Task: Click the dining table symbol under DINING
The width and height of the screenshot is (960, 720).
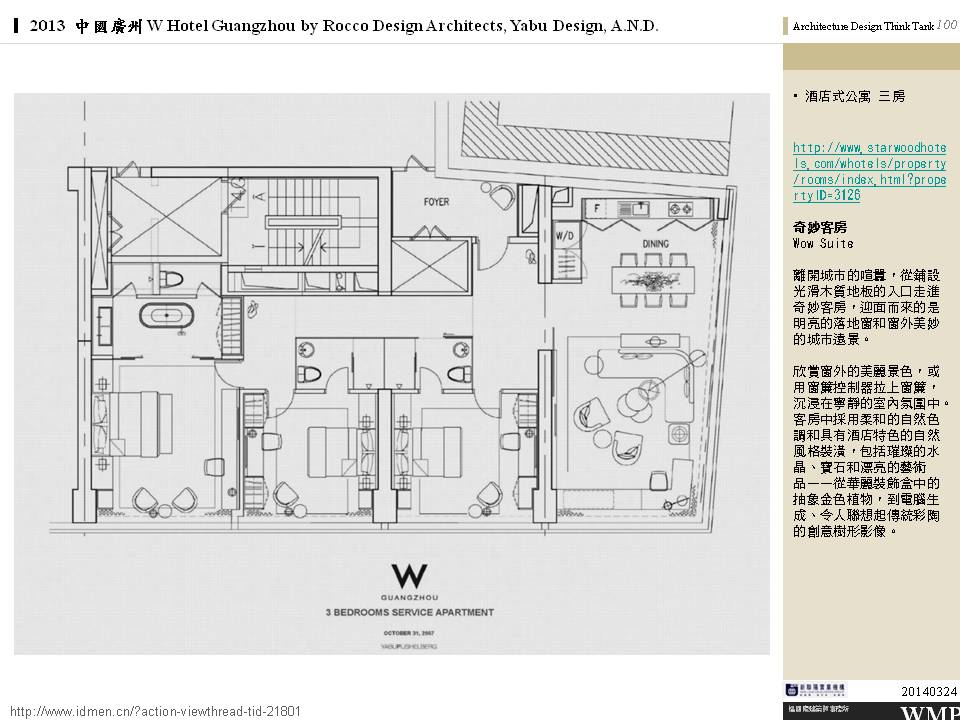Action: coord(654,279)
